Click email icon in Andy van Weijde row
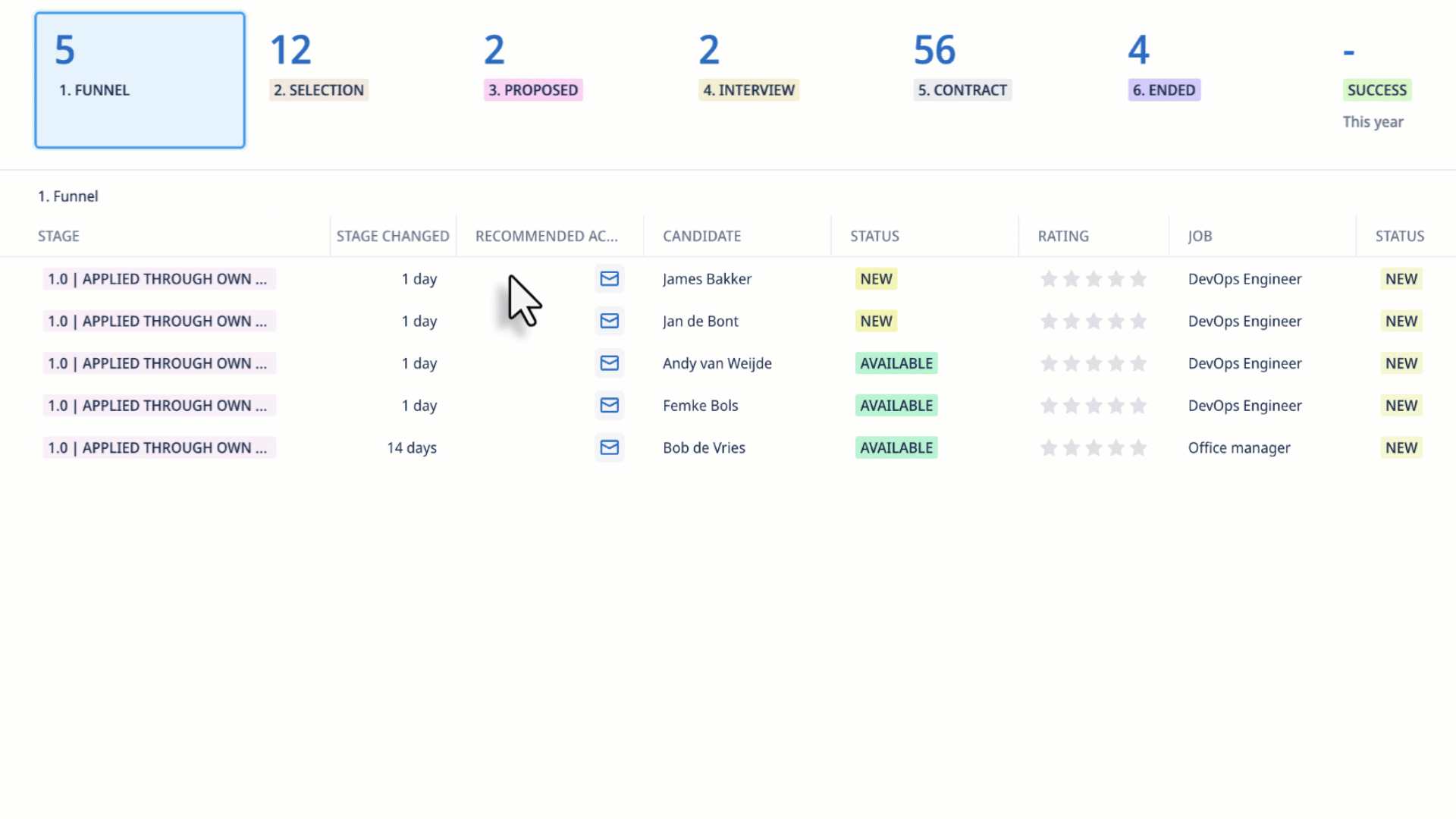This screenshot has height=819, width=1456. (609, 363)
